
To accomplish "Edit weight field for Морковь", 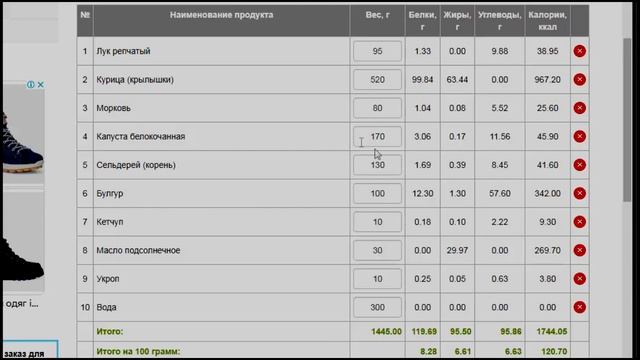I will pyautogui.click(x=377, y=108).
